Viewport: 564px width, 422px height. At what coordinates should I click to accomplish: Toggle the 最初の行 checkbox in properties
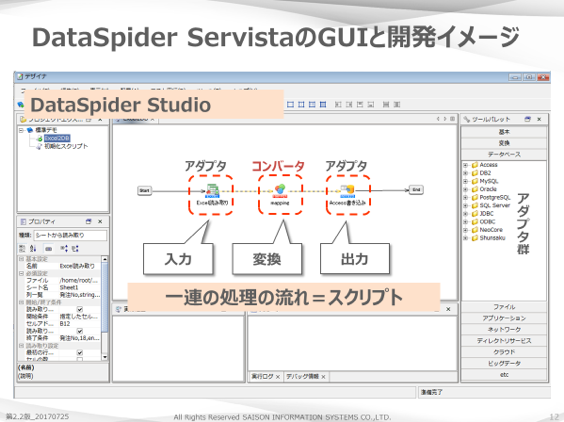click(x=80, y=353)
